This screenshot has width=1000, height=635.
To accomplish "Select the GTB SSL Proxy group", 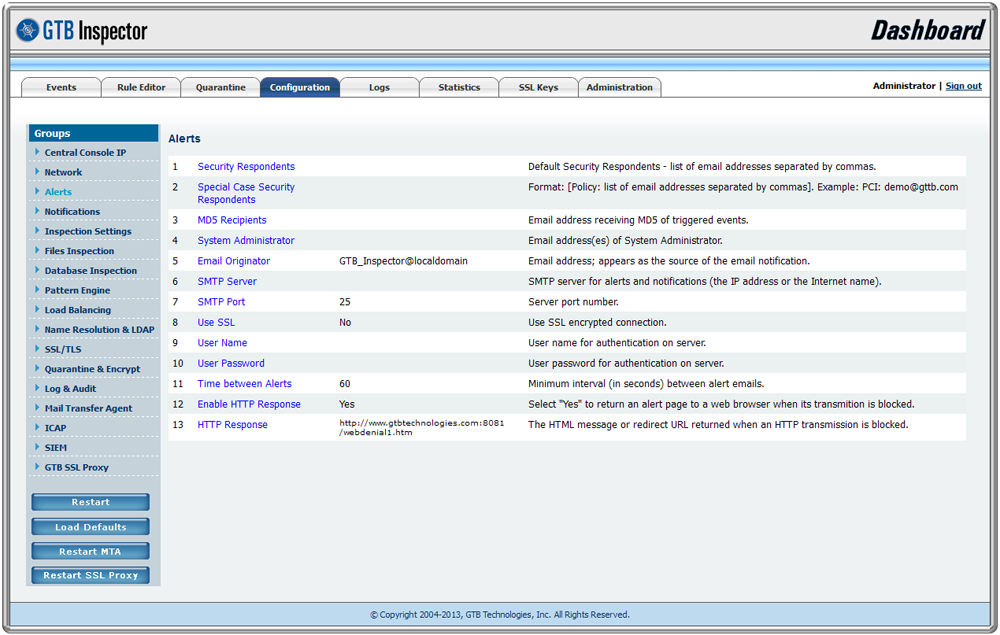I will pos(77,467).
